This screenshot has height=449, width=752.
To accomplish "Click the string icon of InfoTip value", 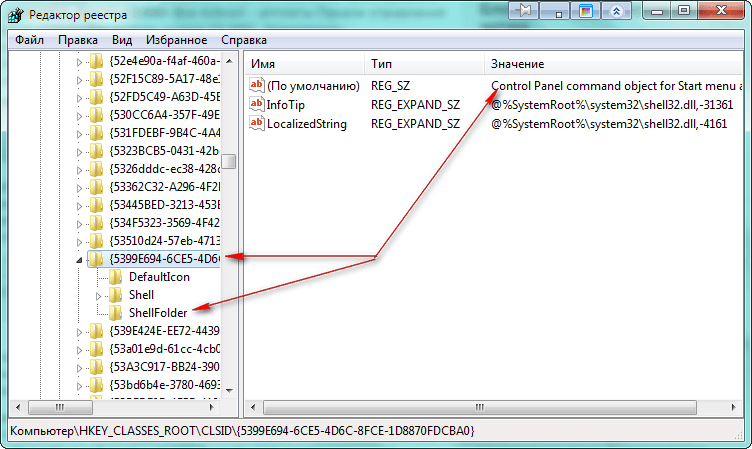I will 257,104.
